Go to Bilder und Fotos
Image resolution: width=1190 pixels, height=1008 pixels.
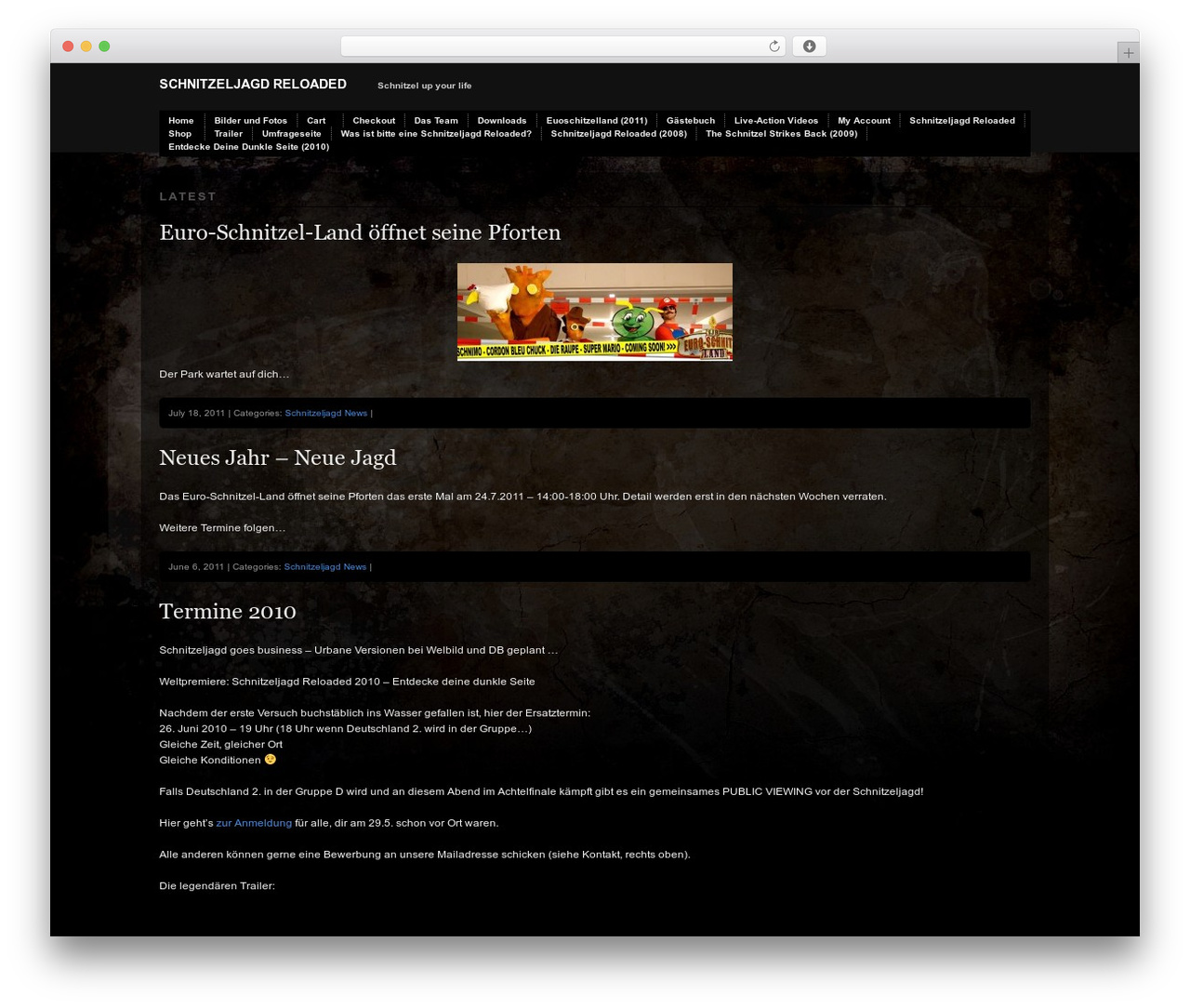click(251, 121)
